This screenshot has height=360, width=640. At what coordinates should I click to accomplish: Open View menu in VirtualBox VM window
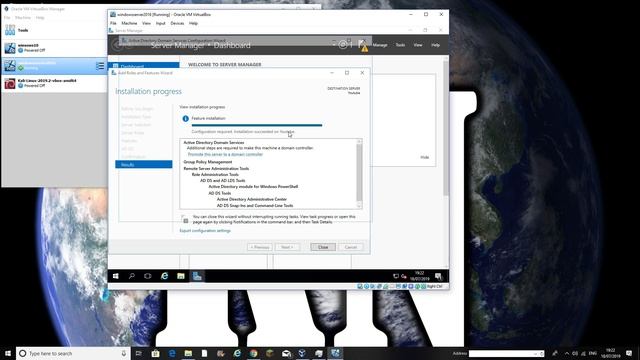pyautogui.click(x=146, y=23)
